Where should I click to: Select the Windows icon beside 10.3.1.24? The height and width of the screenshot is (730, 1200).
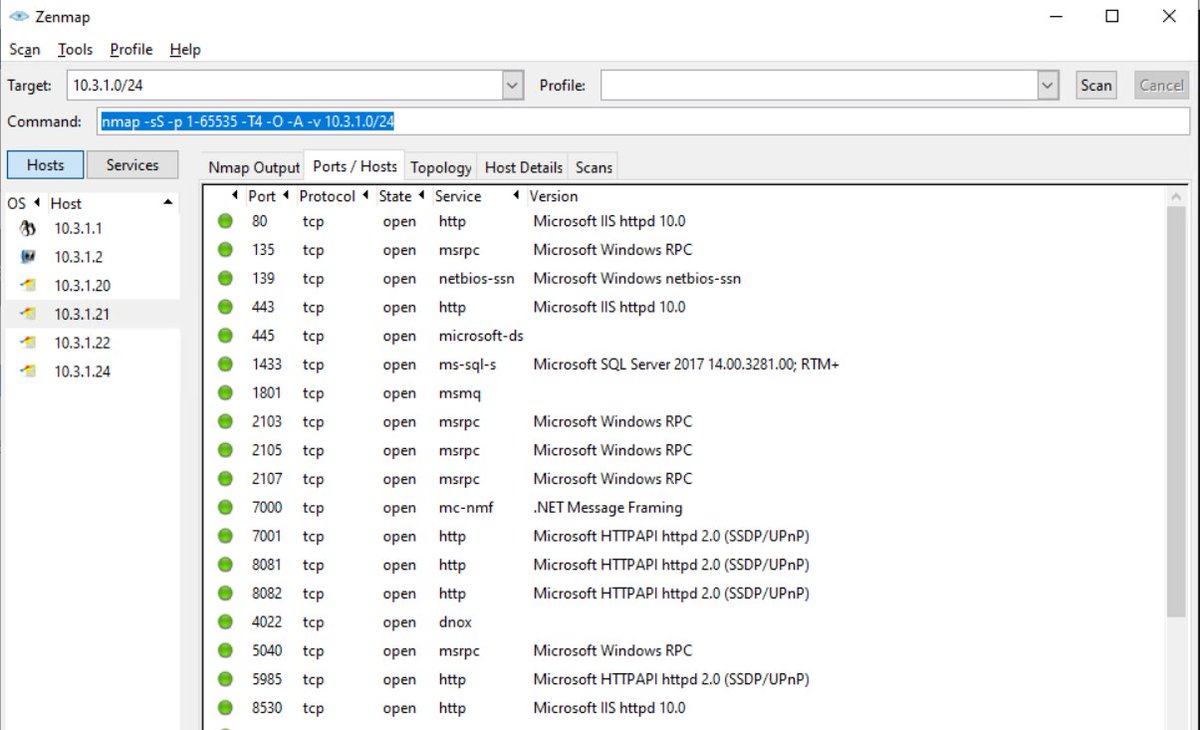coord(28,371)
